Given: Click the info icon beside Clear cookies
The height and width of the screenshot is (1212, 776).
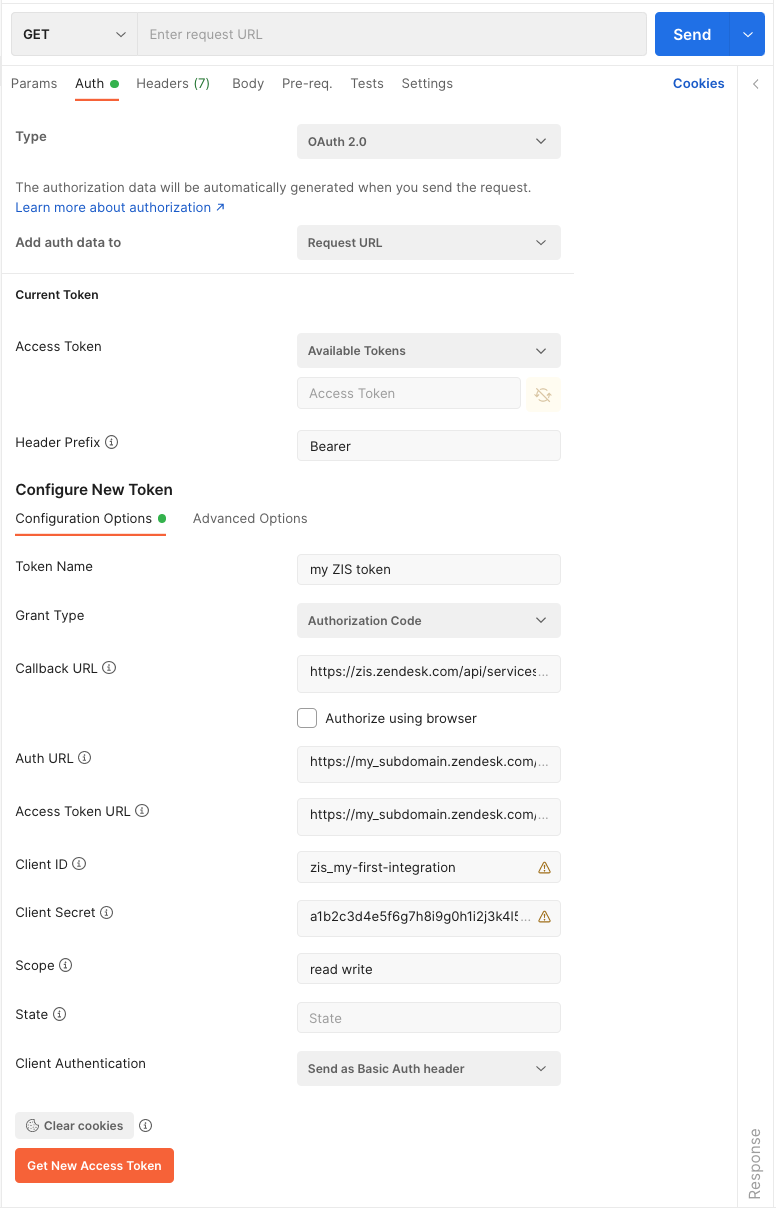Looking at the screenshot, I should coord(145,1126).
